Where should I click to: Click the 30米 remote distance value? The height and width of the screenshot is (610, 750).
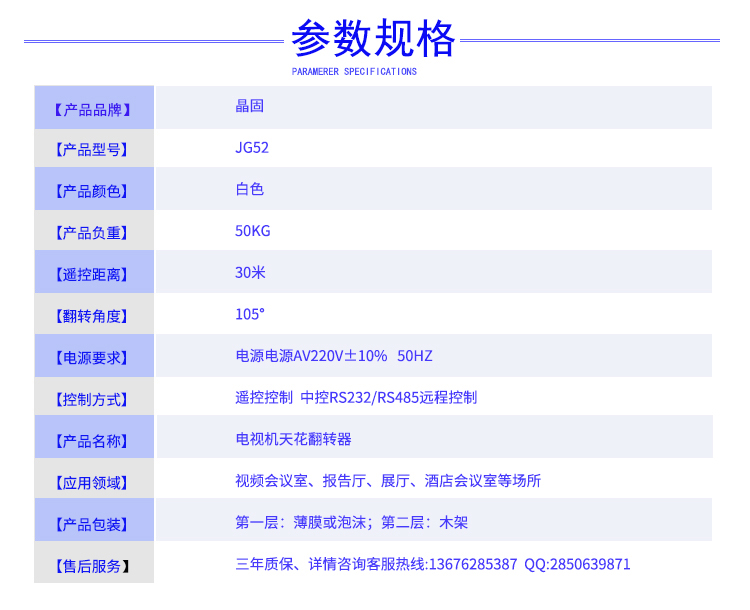[x=250, y=272]
